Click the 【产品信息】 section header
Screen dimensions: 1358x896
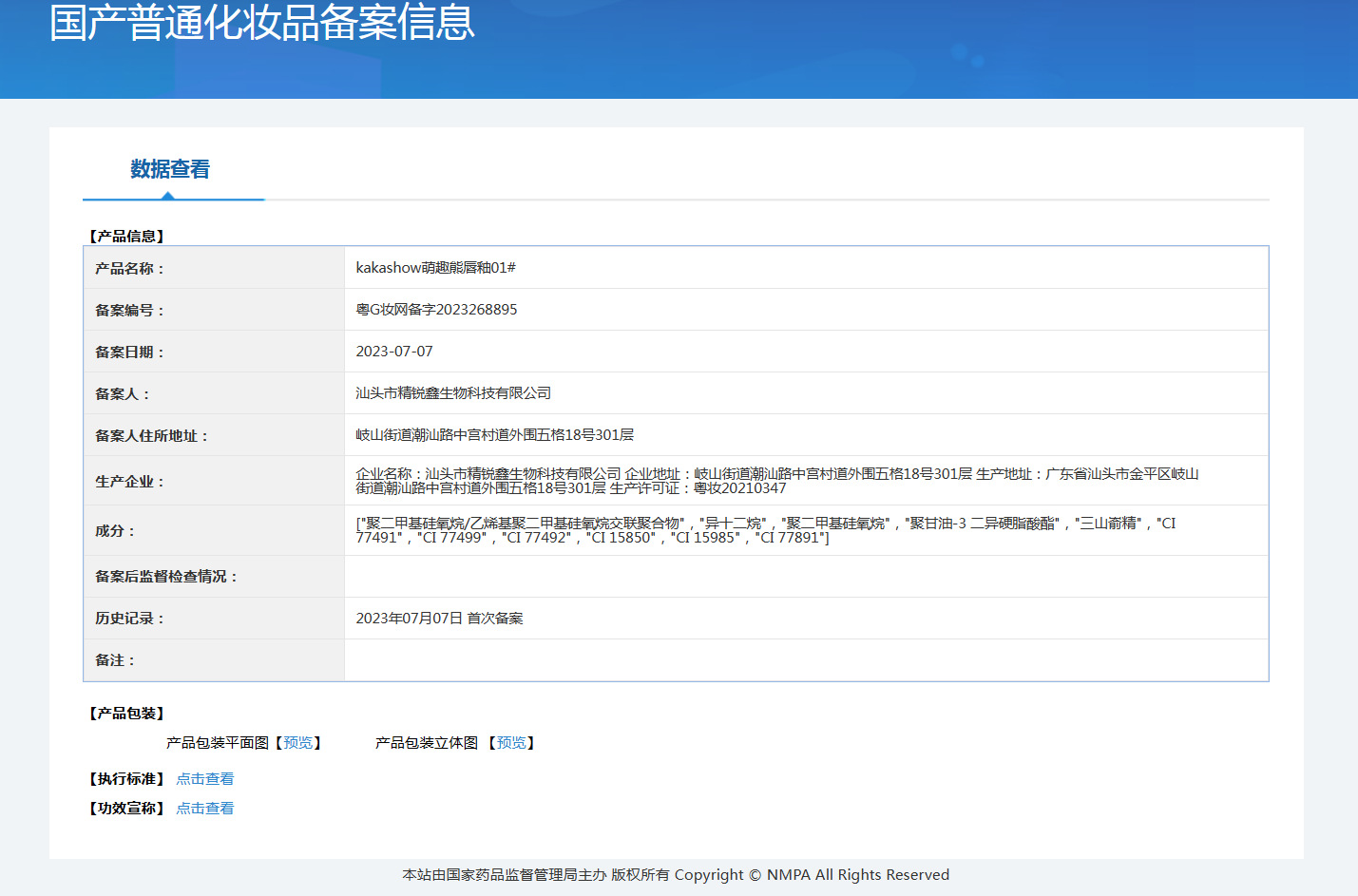tap(126, 237)
